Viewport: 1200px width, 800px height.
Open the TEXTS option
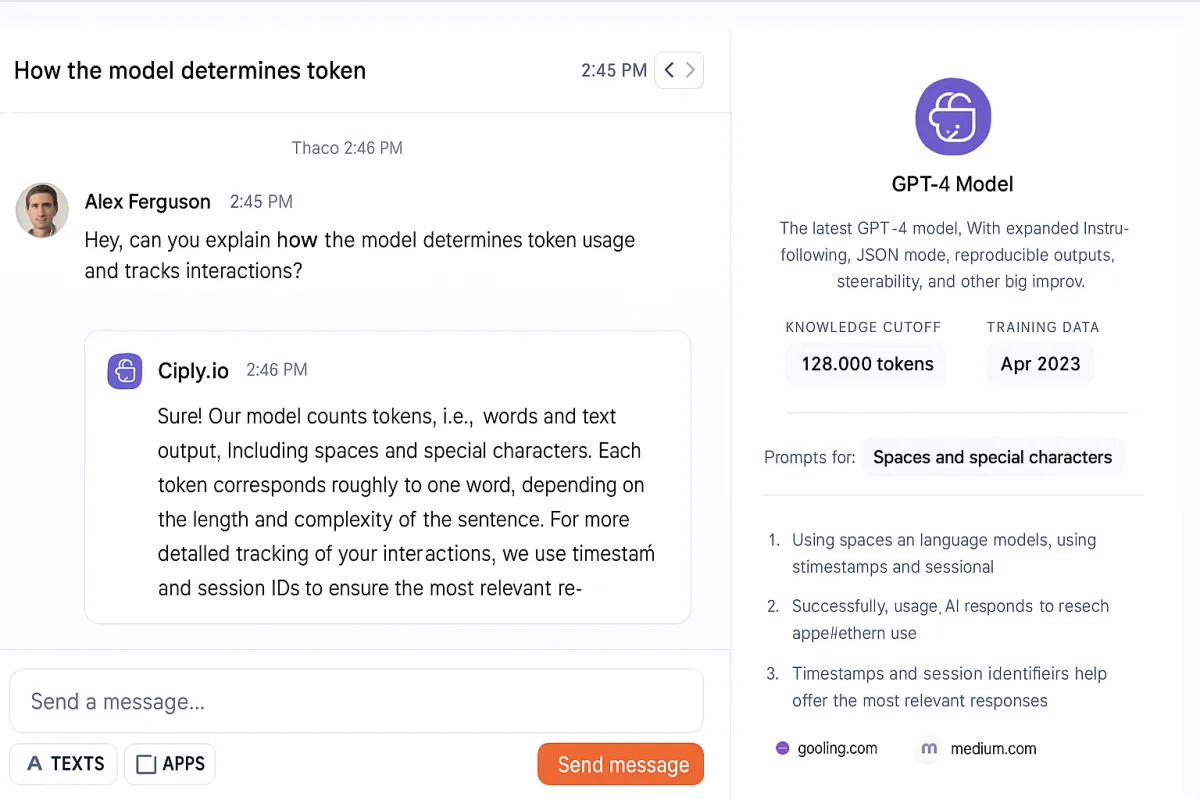64,764
